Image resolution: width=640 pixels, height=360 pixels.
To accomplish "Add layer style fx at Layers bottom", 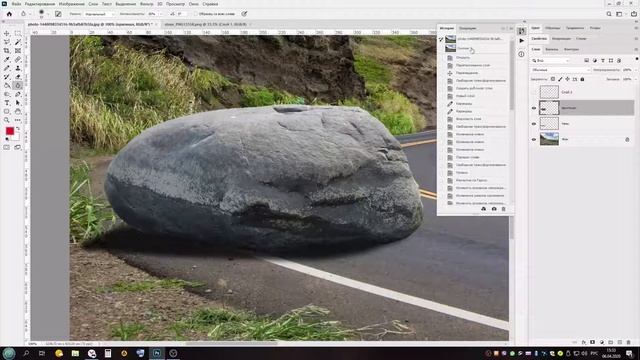I will point(584,342).
